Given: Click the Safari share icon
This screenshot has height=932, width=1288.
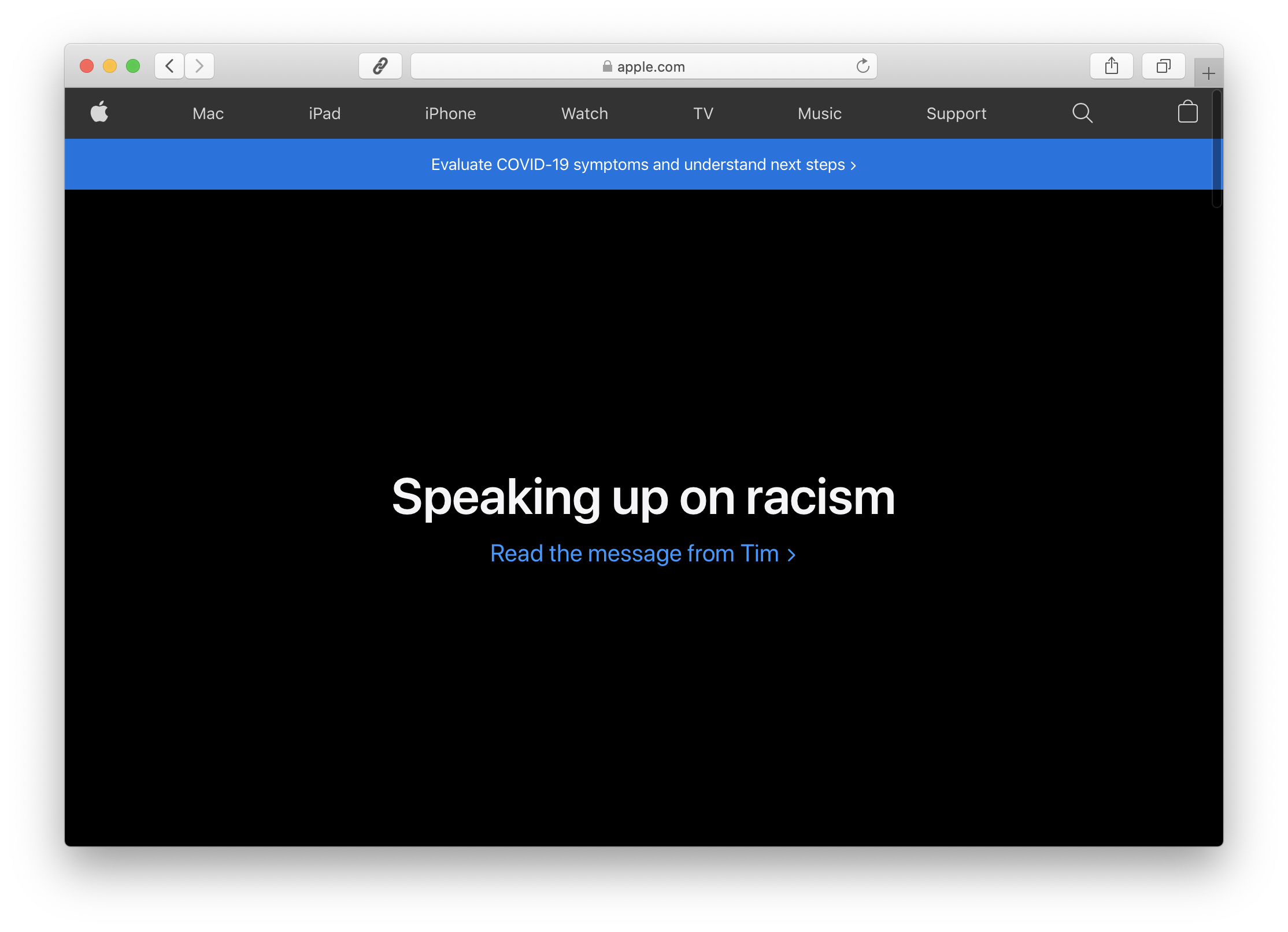Looking at the screenshot, I should point(1111,66).
